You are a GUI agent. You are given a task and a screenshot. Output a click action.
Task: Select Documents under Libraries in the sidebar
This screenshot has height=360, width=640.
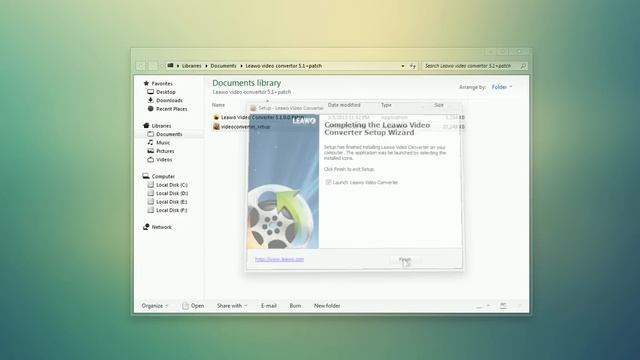(x=169, y=134)
